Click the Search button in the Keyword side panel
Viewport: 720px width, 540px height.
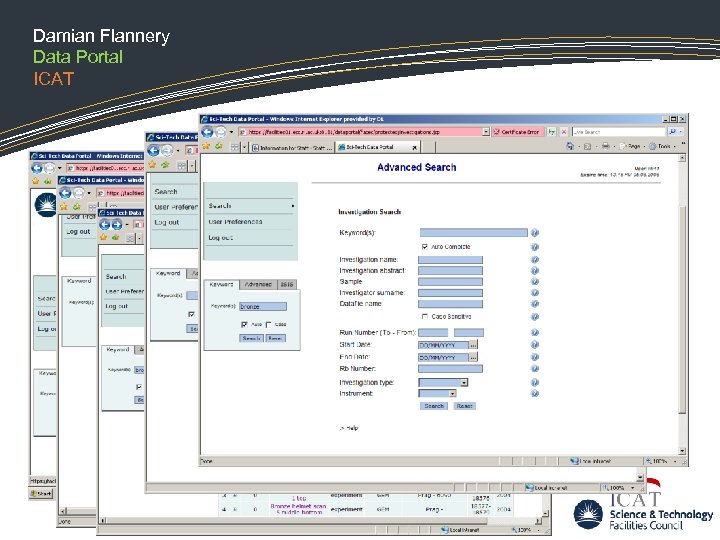(251, 338)
